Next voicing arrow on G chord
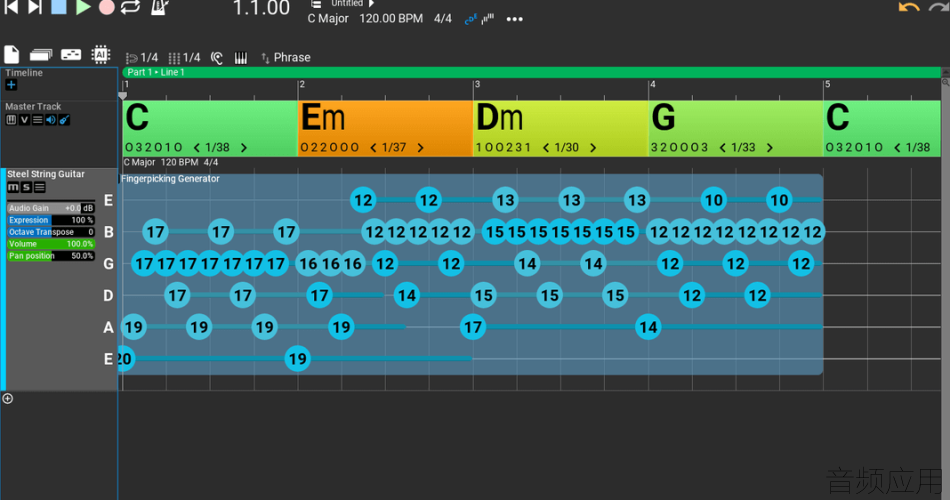Image resolution: width=950 pixels, height=500 pixels. (770, 147)
